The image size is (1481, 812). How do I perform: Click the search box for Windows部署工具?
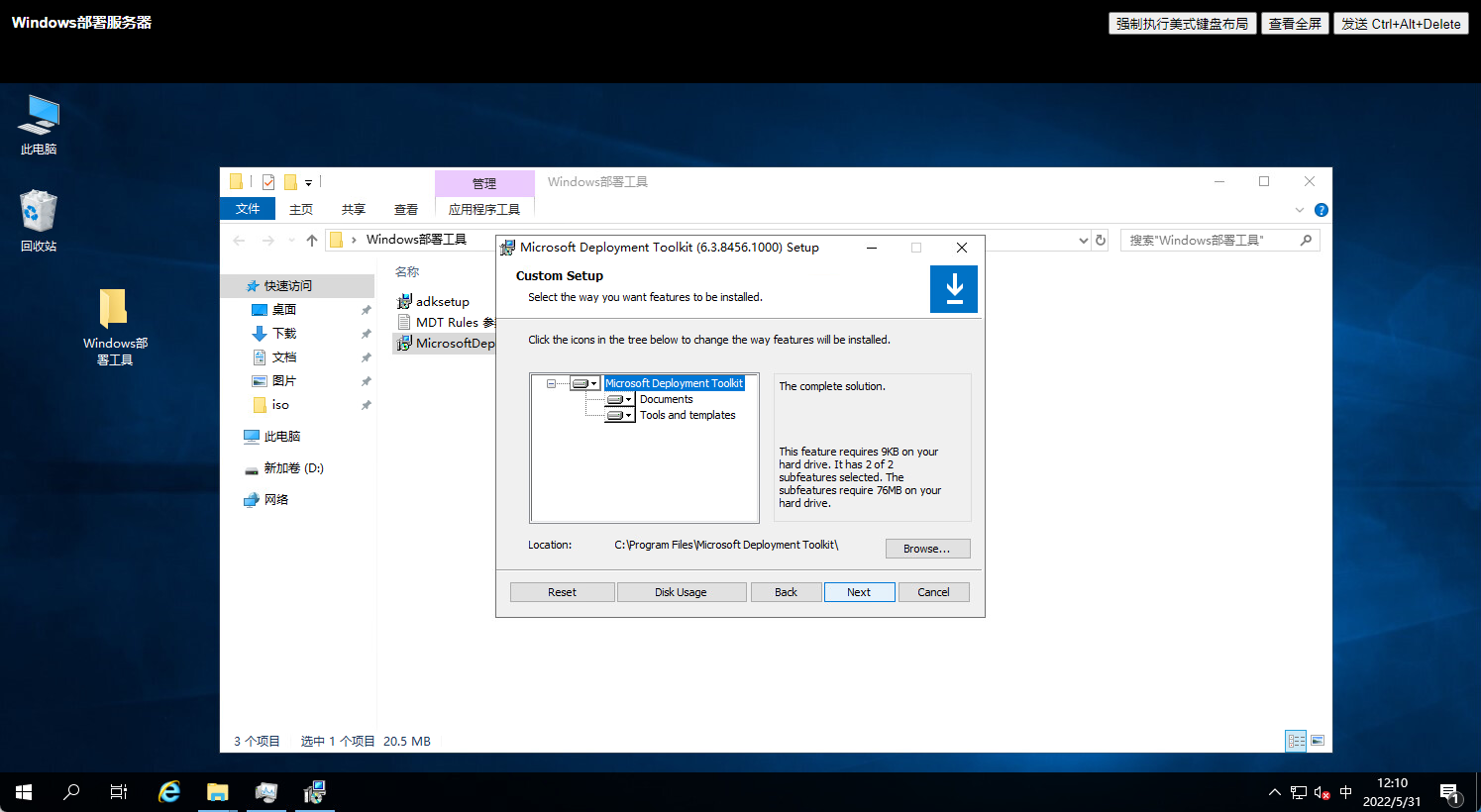pos(1220,240)
